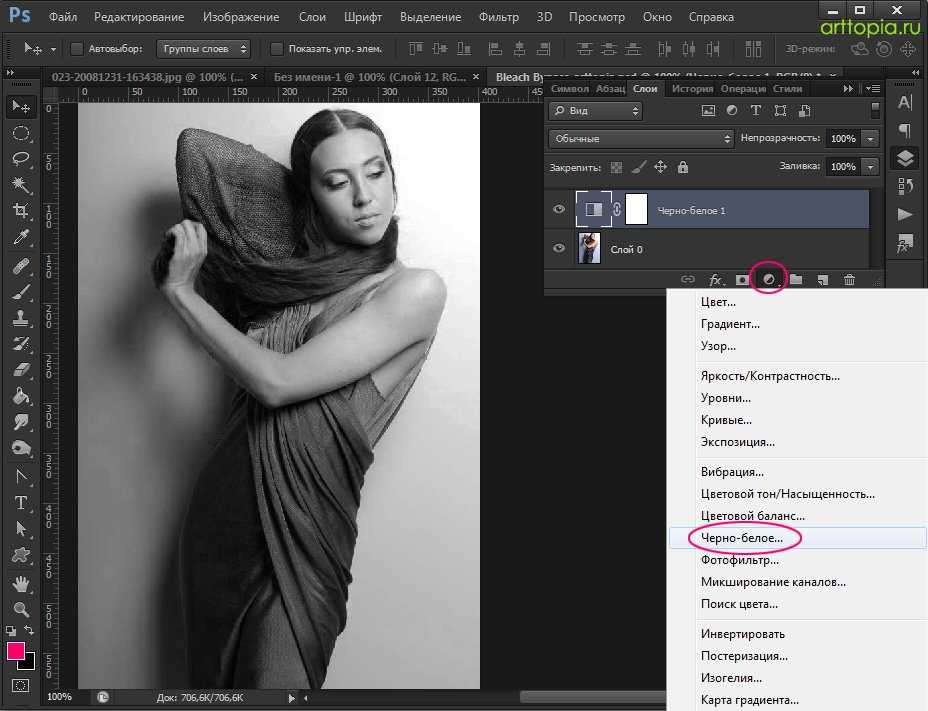Create a new layer group
928x711 pixels.
796,279
